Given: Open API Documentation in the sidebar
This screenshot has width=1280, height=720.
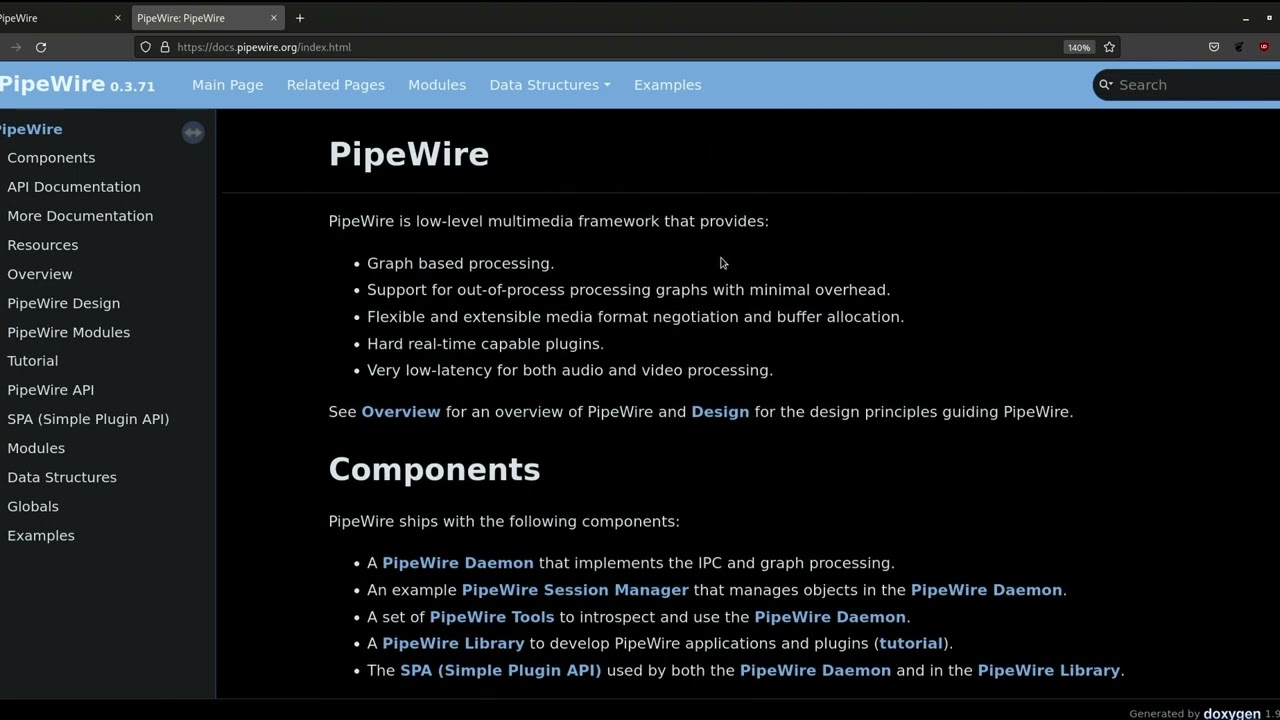Looking at the screenshot, I should [74, 187].
